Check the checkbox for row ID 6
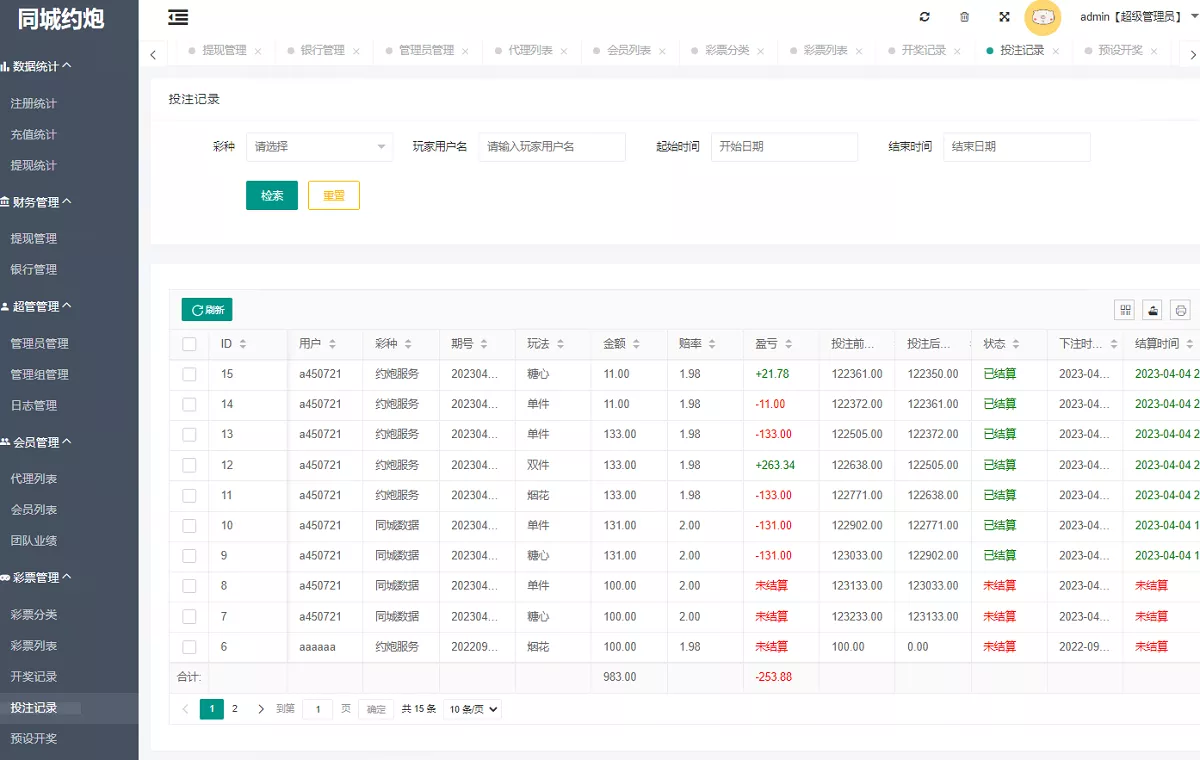 coord(189,646)
